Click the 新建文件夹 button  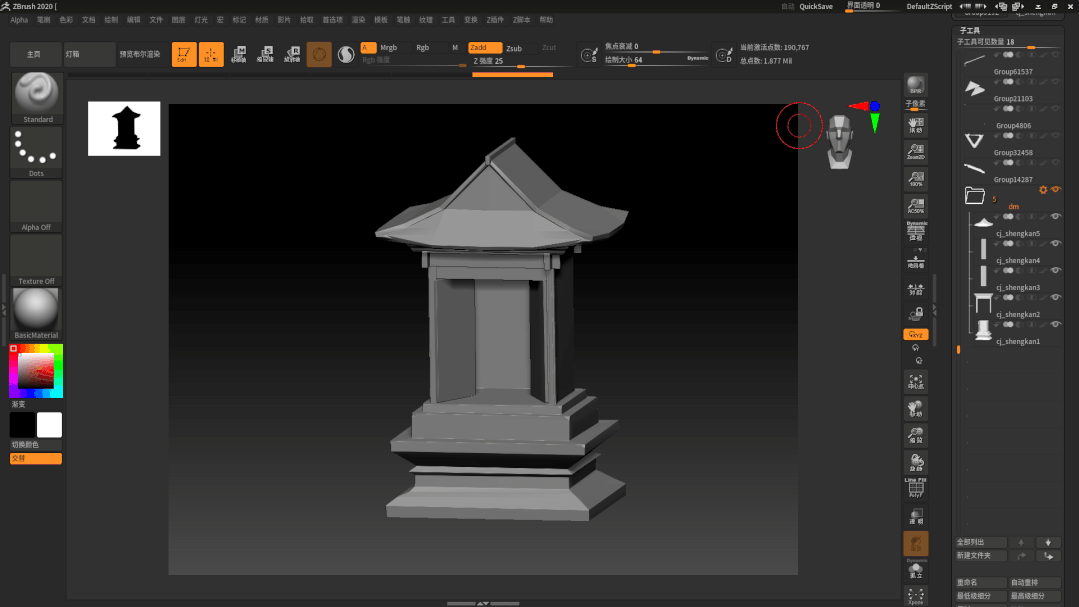pos(980,555)
